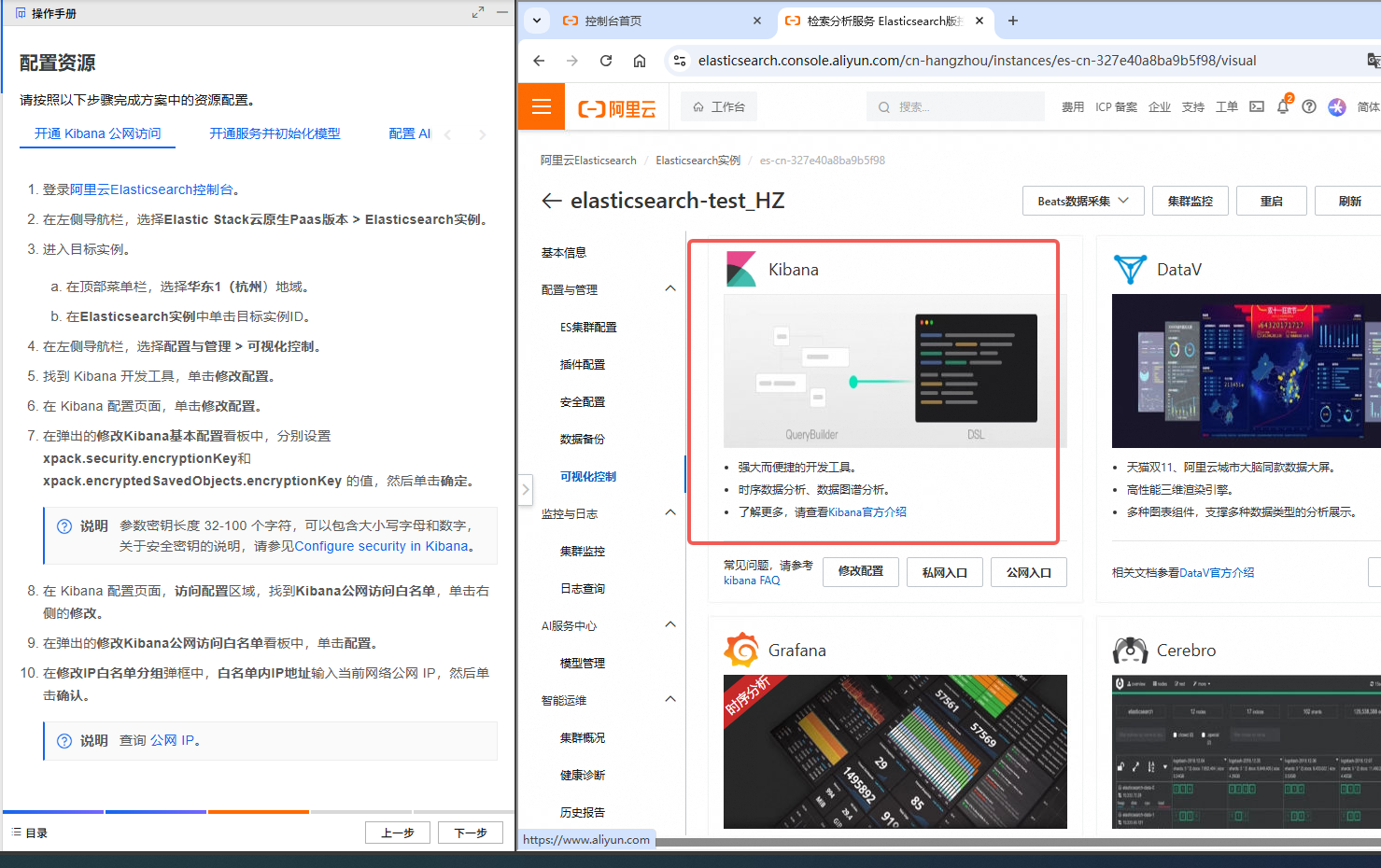Open the AI assistant avatar icon
The image size is (1381, 868).
click(1337, 107)
